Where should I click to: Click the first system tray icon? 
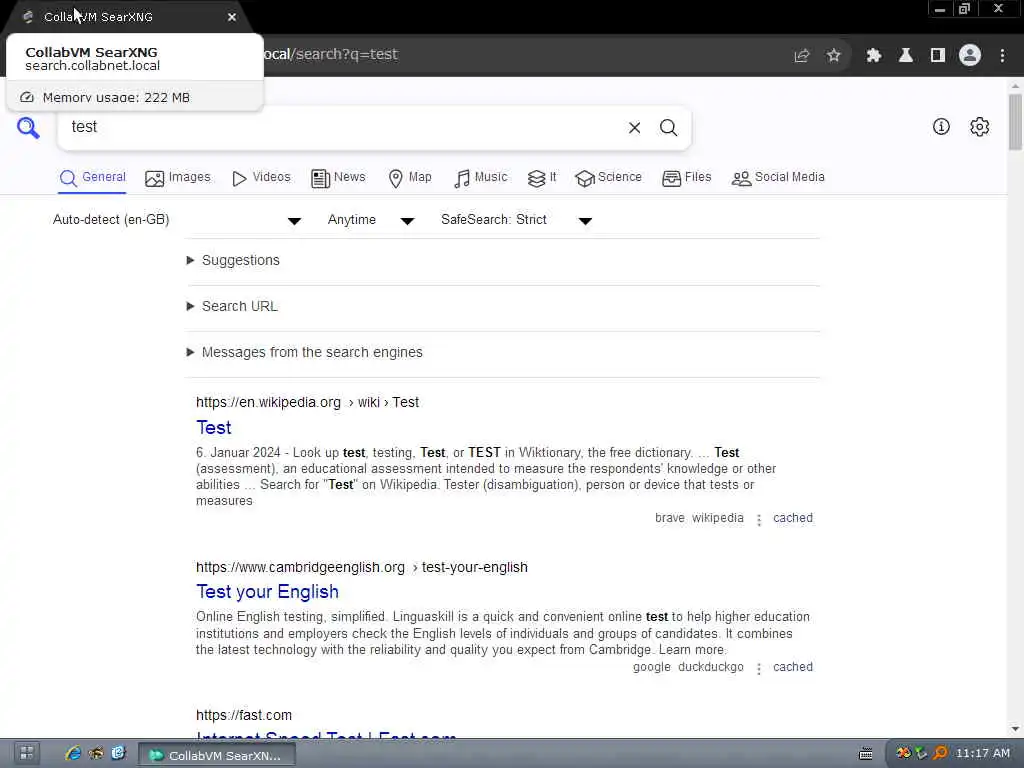tap(904, 754)
